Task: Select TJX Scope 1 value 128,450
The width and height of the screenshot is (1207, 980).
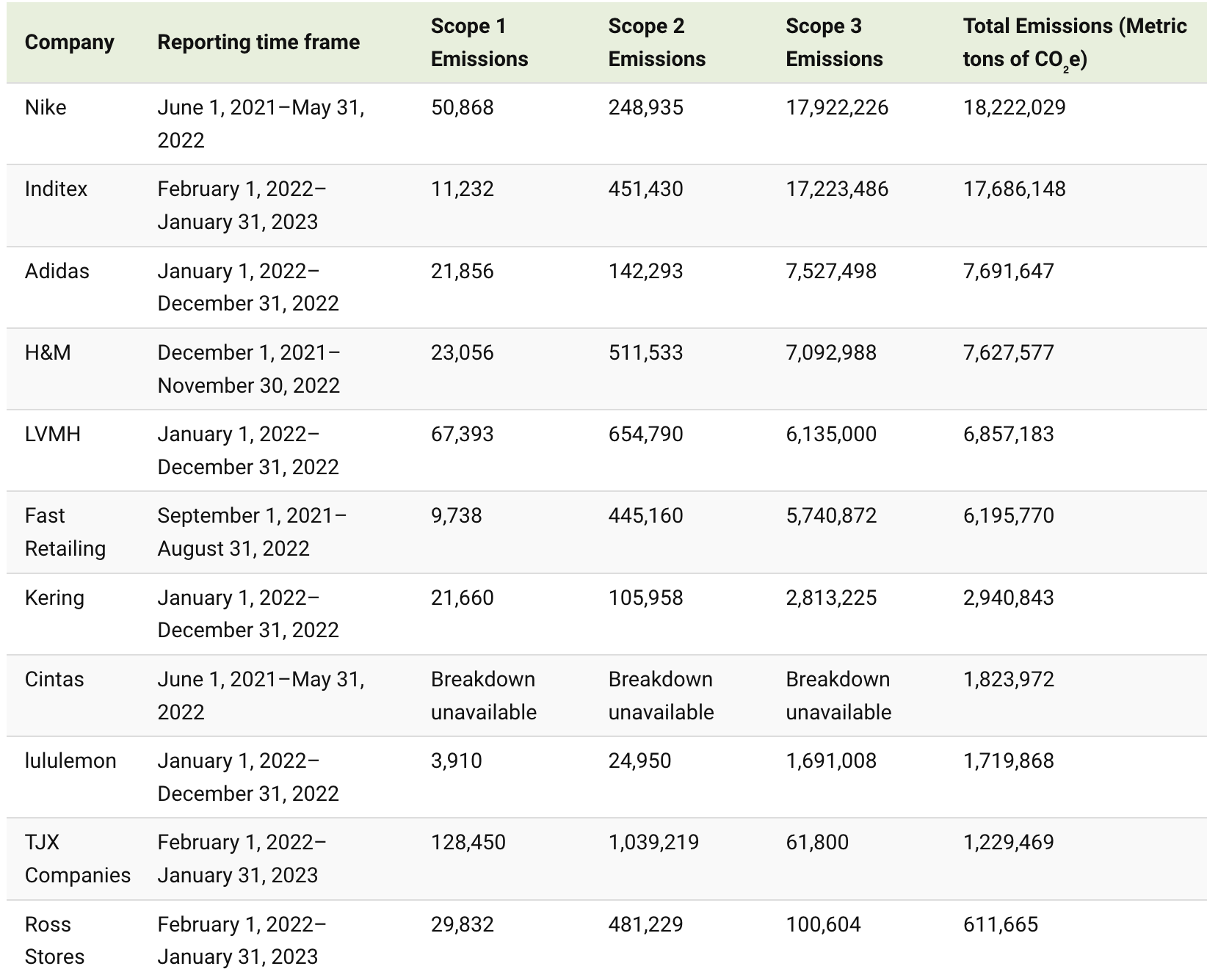Action: tap(468, 843)
